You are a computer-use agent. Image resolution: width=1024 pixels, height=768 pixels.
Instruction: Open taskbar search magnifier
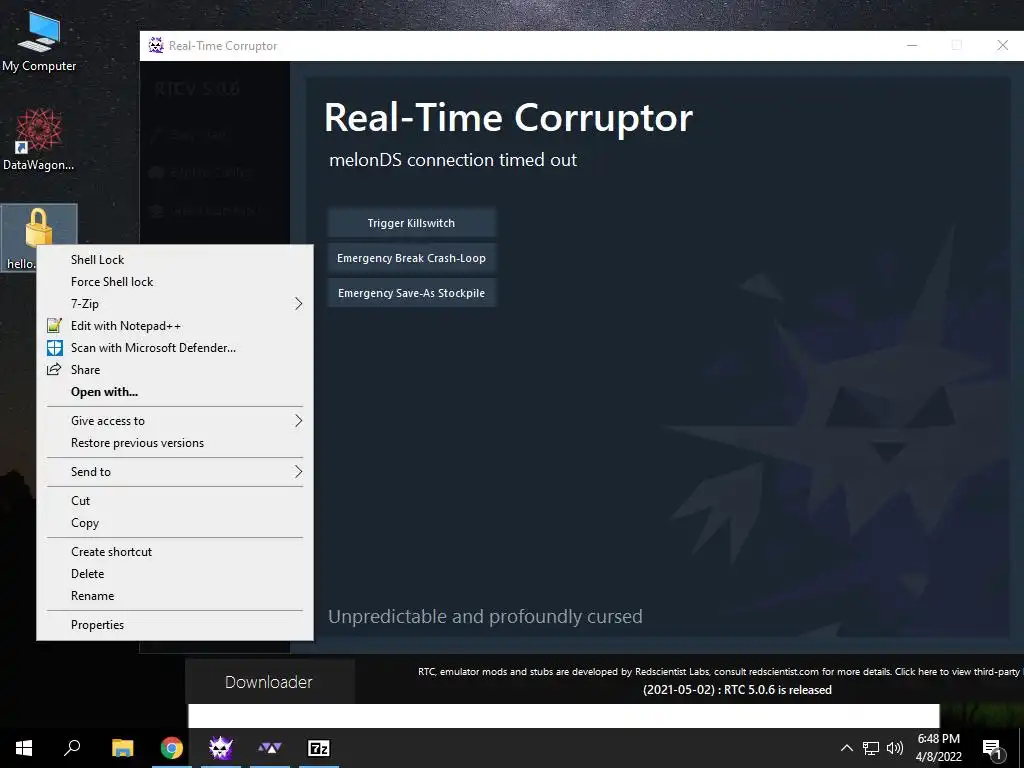(x=72, y=748)
